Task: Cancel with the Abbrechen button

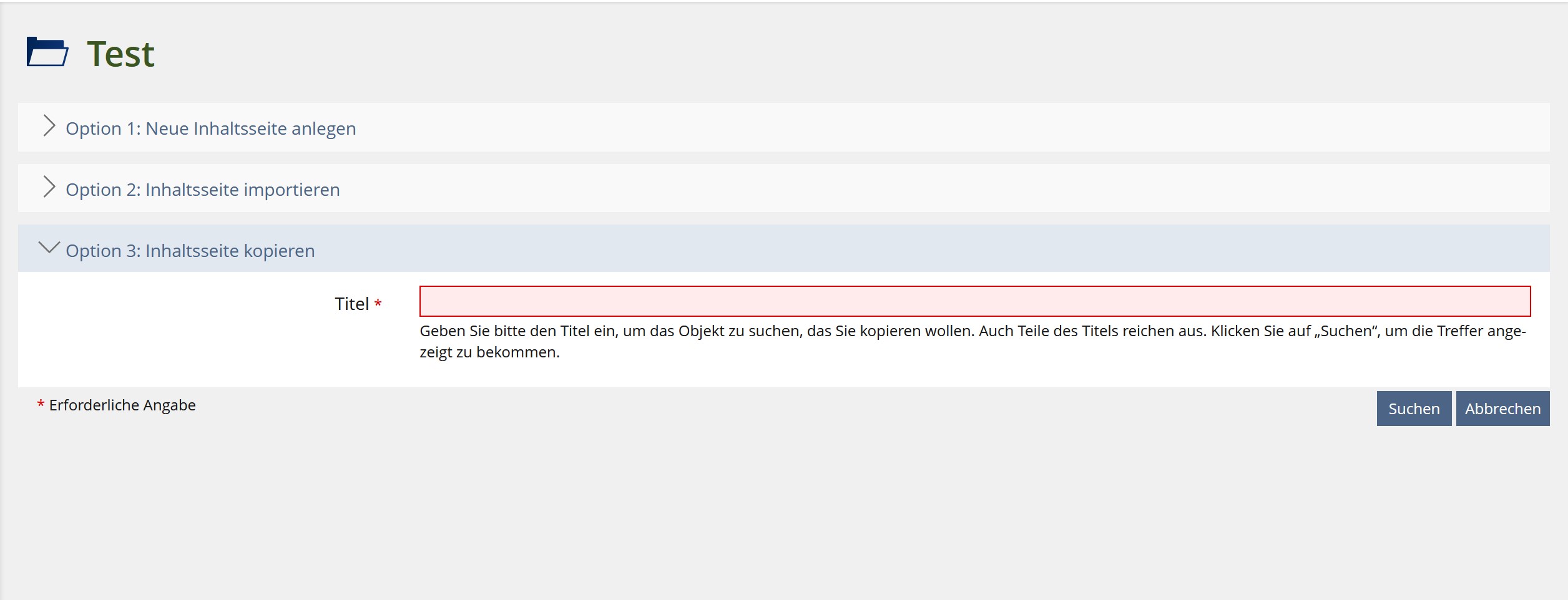Action: [x=1502, y=409]
